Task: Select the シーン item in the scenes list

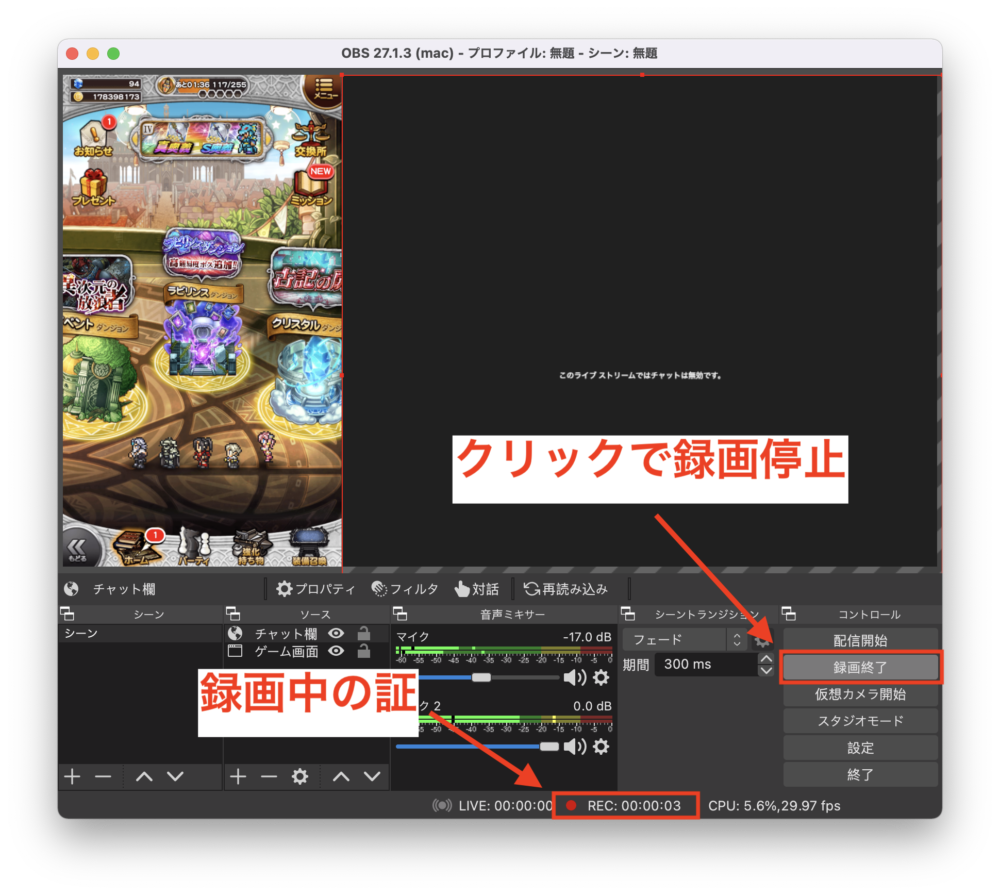Action: [x=140, y=633]
